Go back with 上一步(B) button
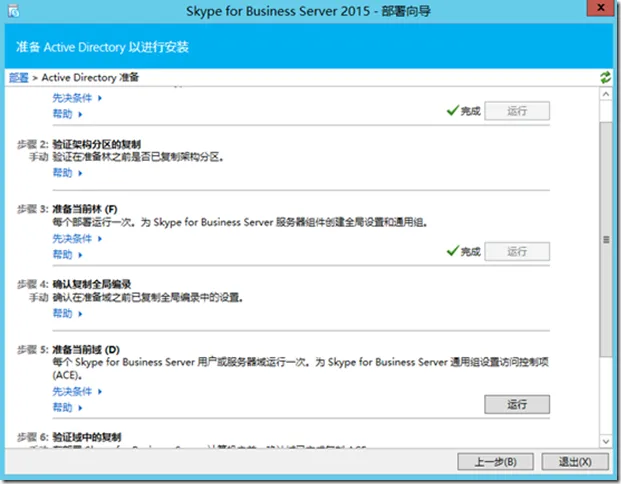The width and height of the screenshot is (621, 484). pos(495,462)
